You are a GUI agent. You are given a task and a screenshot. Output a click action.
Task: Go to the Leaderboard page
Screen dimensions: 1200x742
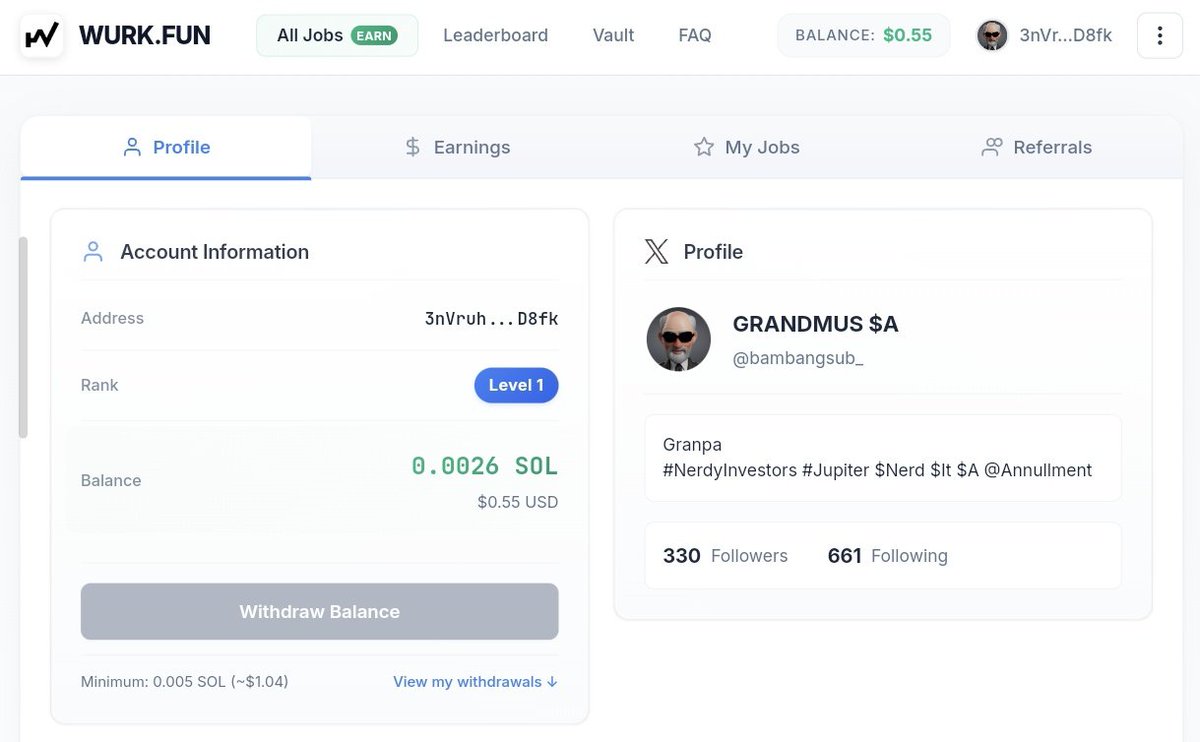coord(496,35)
